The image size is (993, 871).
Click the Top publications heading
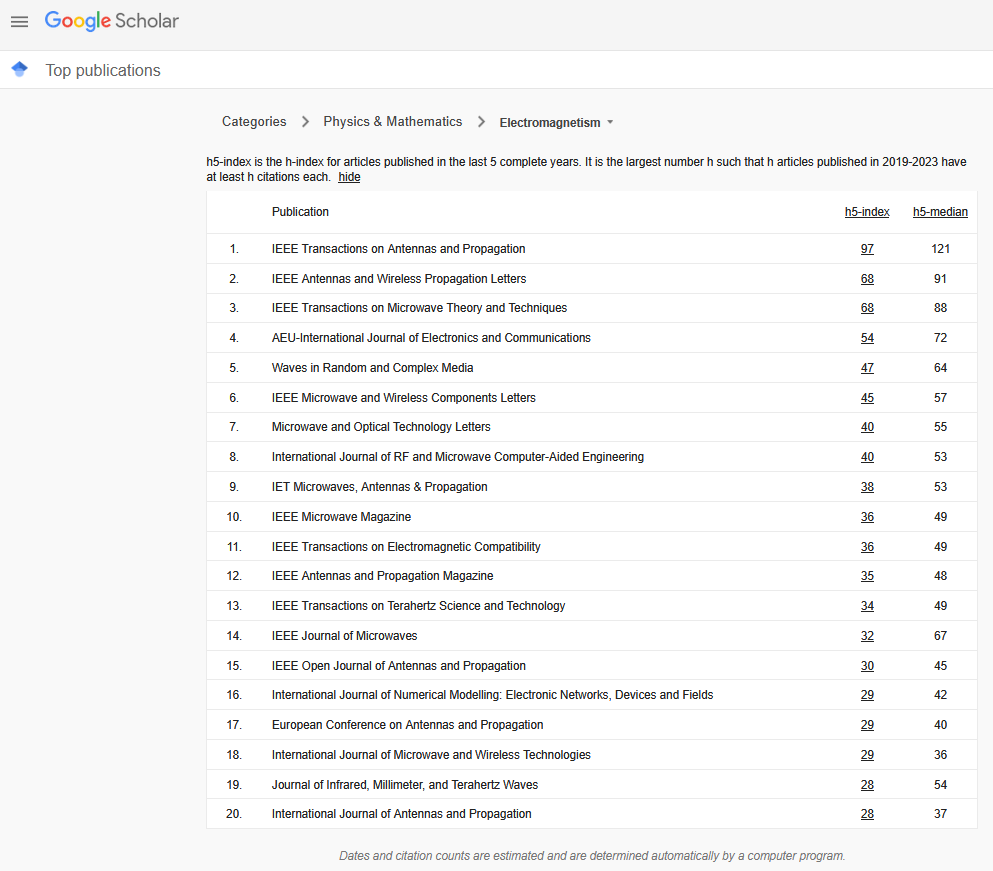click(x=103, y=70)
